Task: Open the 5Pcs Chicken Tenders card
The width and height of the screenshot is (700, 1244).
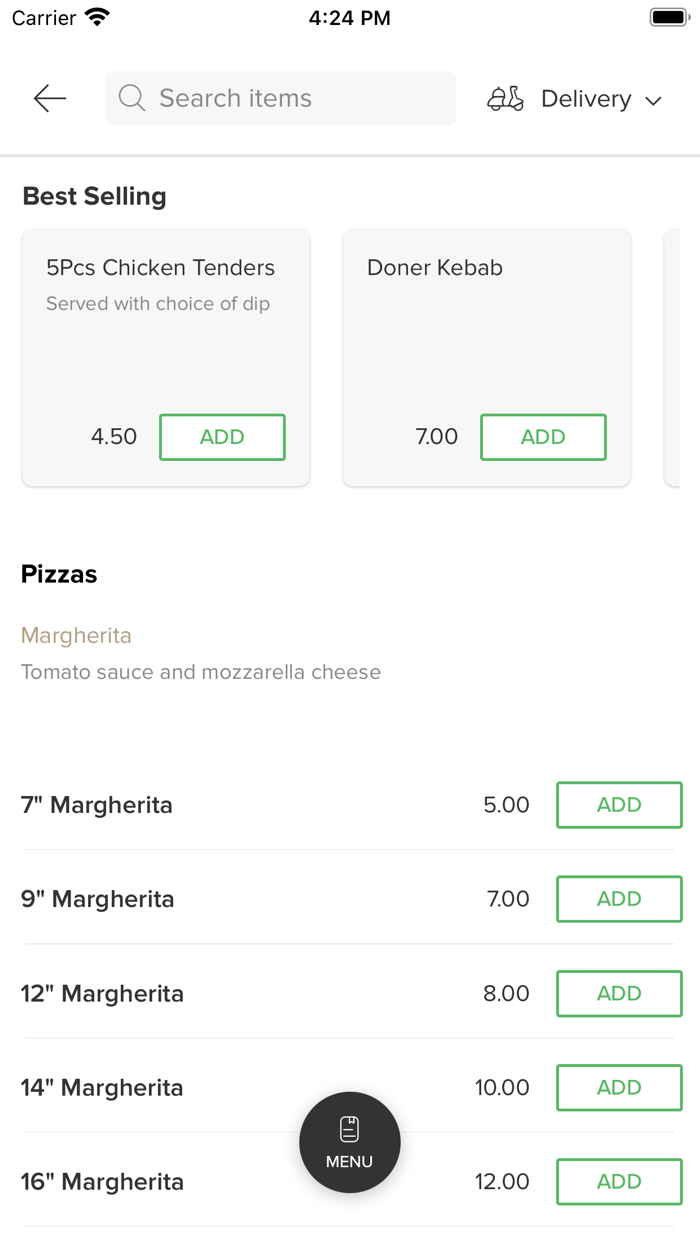Action: click(x=165, y=330)
